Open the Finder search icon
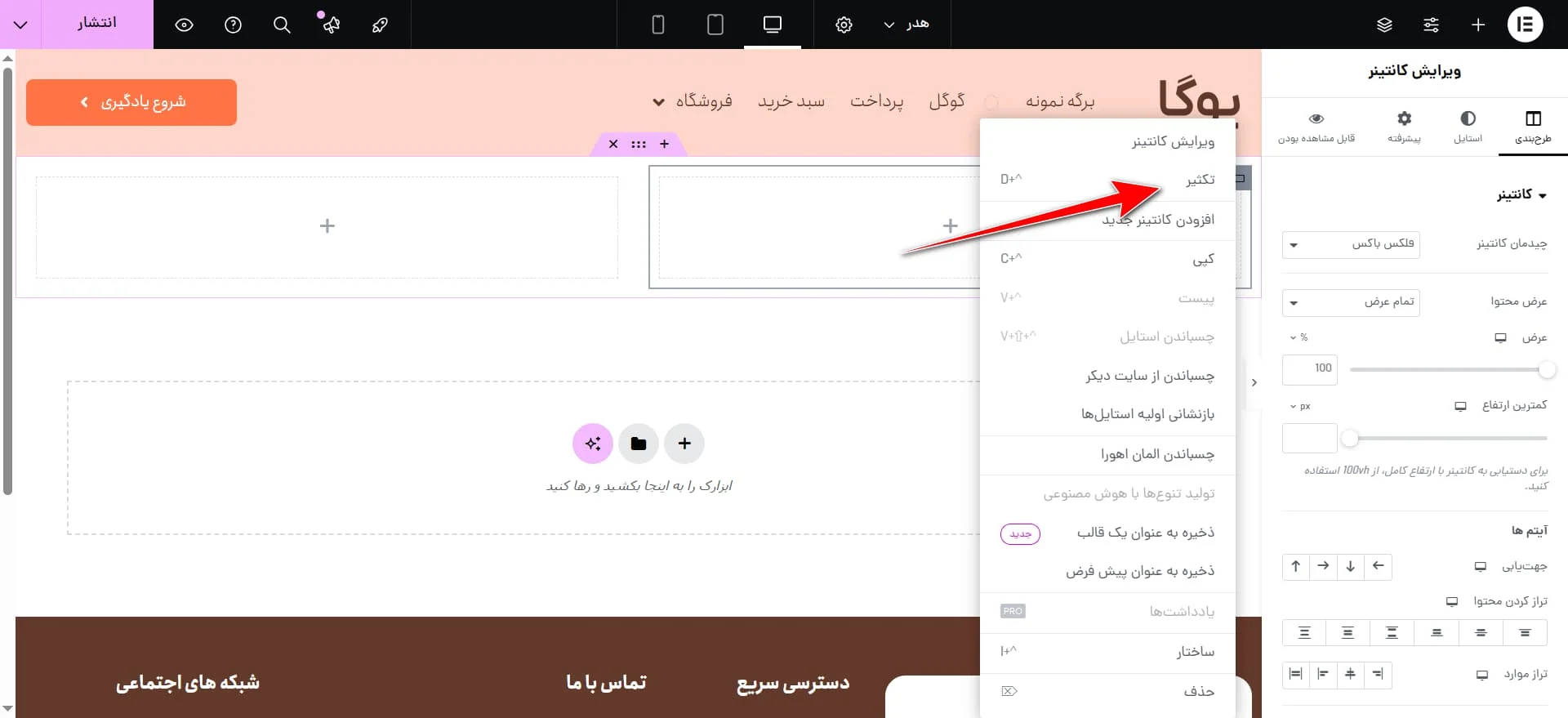The image size is (1568, 718). (x=282, y=25)
